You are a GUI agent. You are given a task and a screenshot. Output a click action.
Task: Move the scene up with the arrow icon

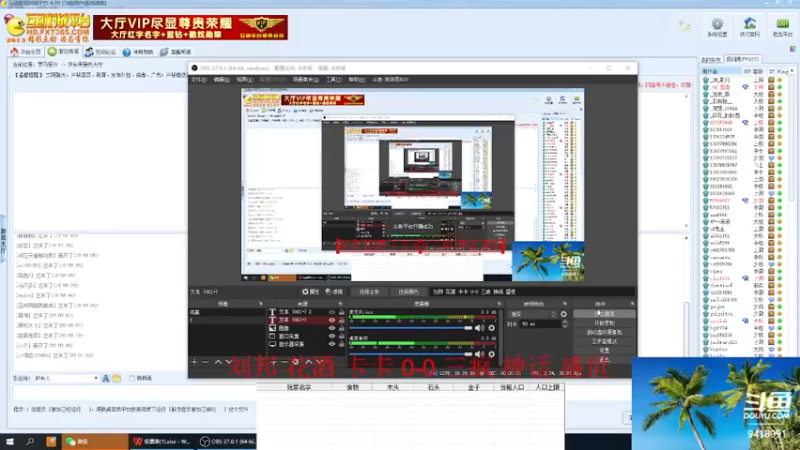point(218,362)
